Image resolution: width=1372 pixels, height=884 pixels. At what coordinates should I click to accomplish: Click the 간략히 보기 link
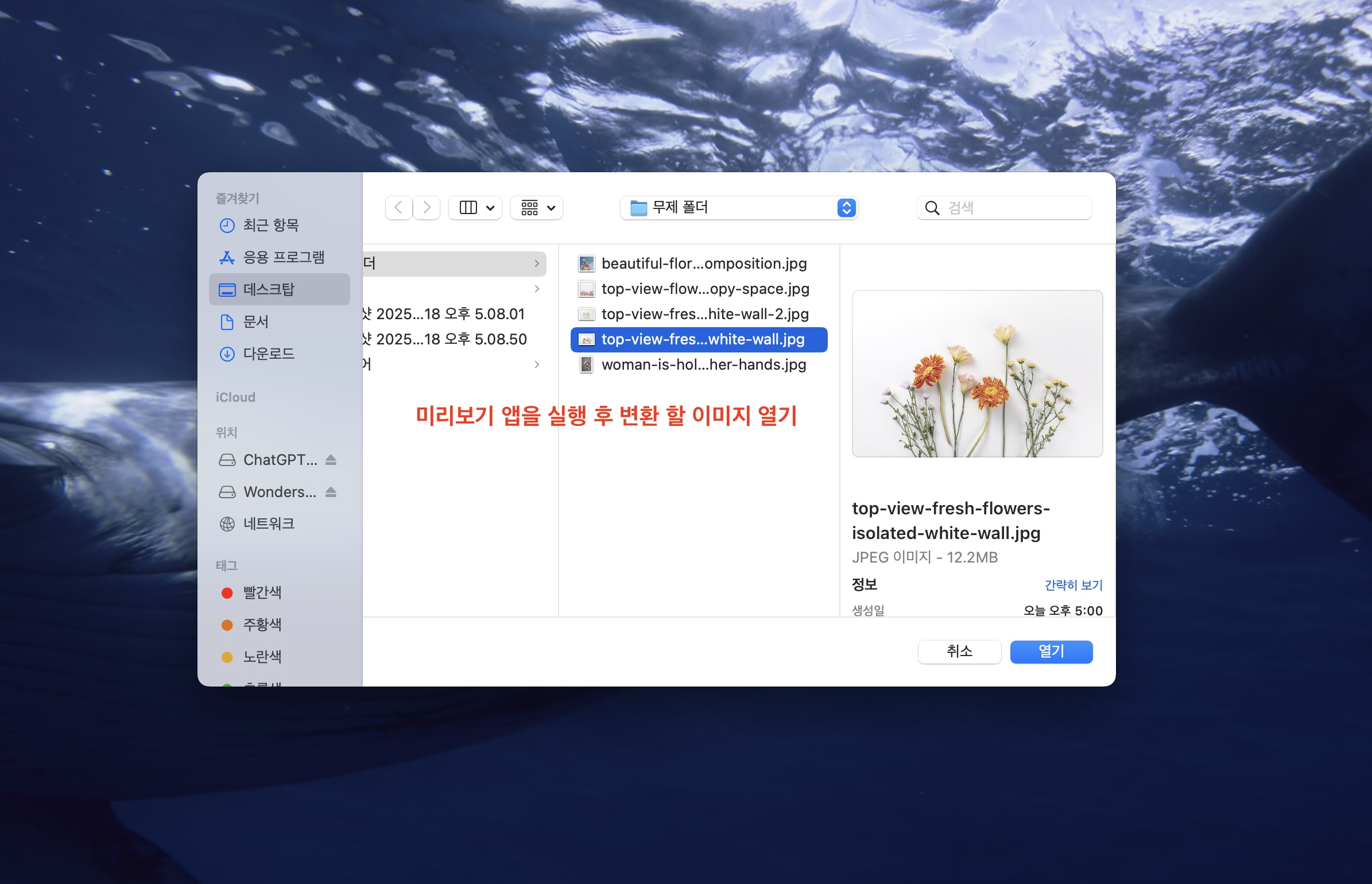[x=1073, y=585]
